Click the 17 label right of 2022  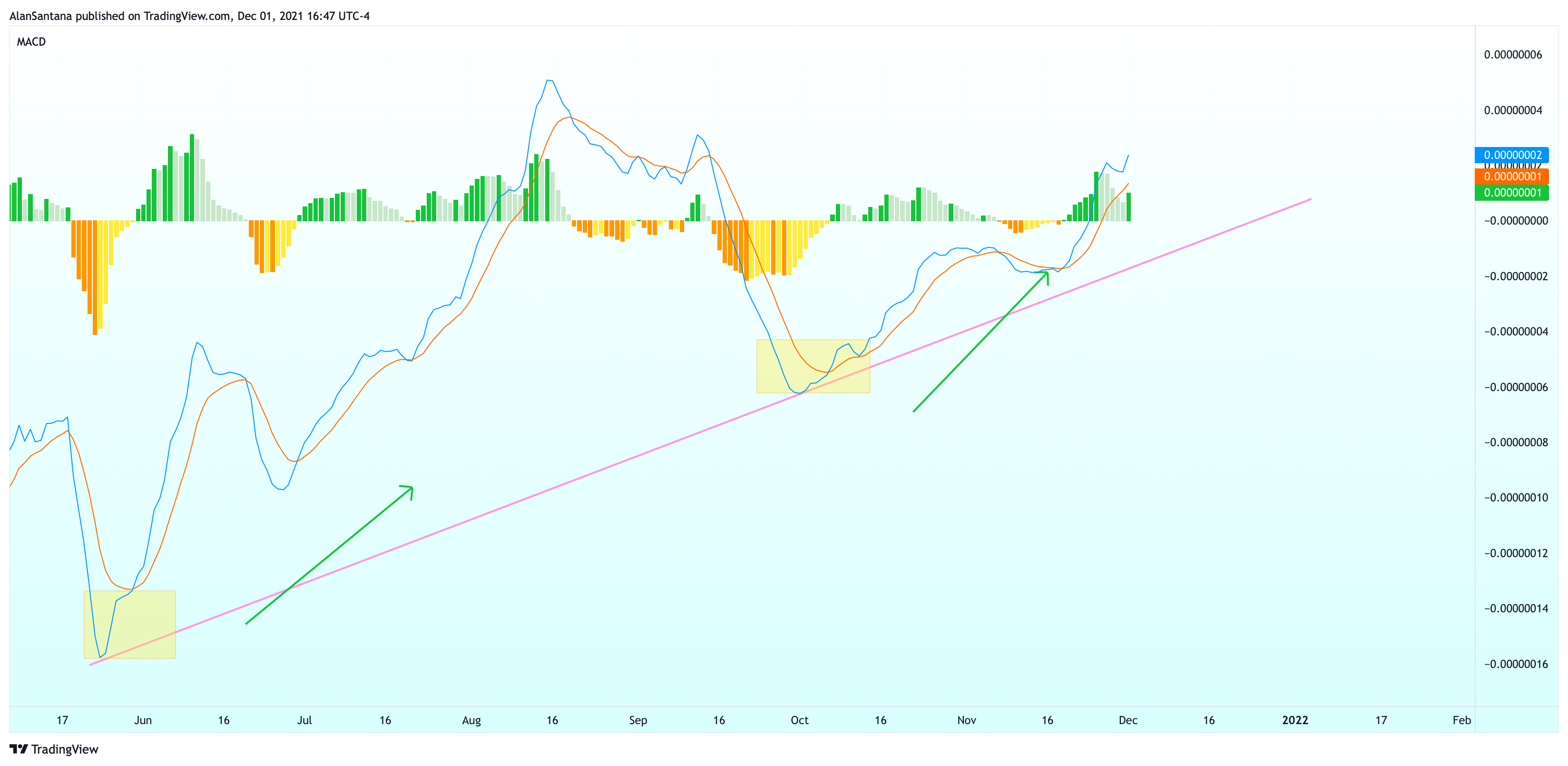[x=1381, y=720]
